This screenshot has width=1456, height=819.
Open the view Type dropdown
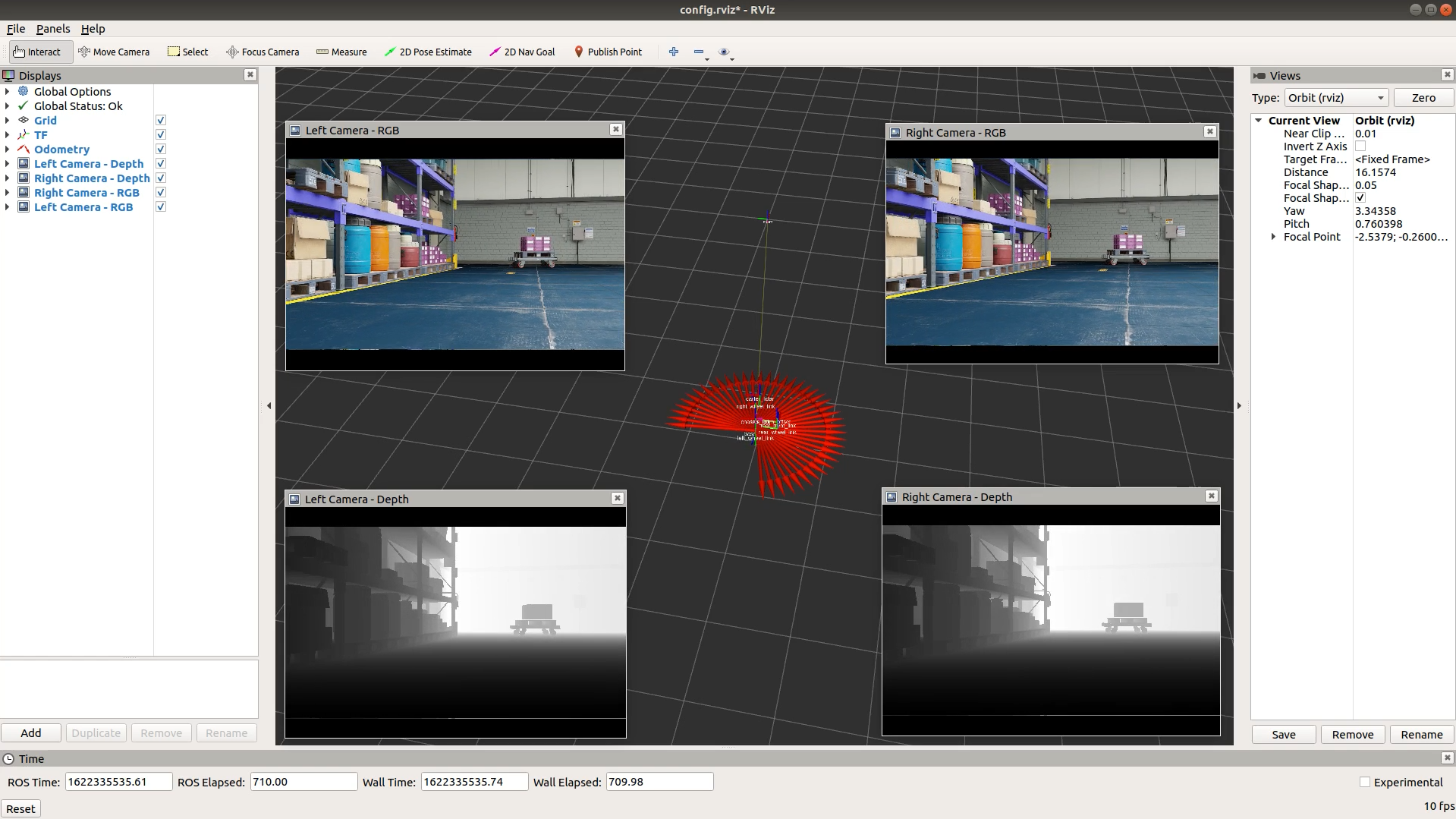(x=1335, y=98)
